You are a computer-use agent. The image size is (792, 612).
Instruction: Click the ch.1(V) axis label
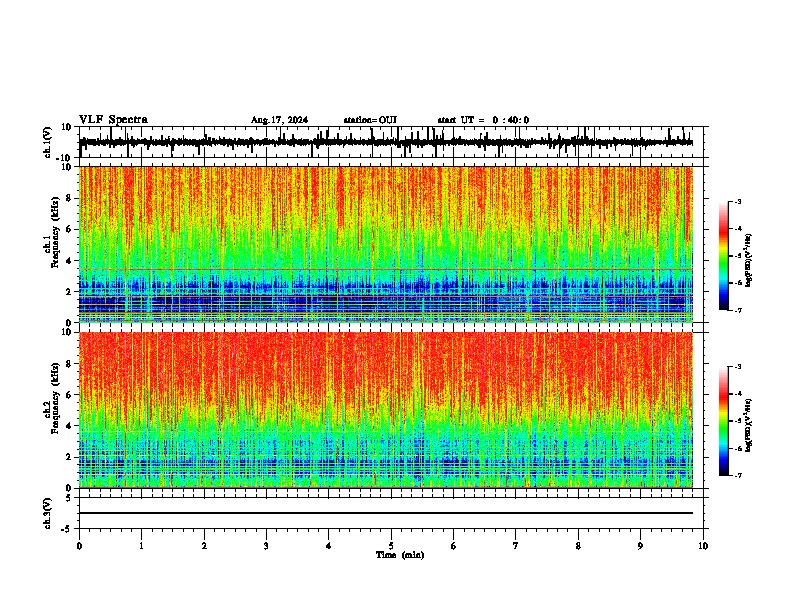48,142
